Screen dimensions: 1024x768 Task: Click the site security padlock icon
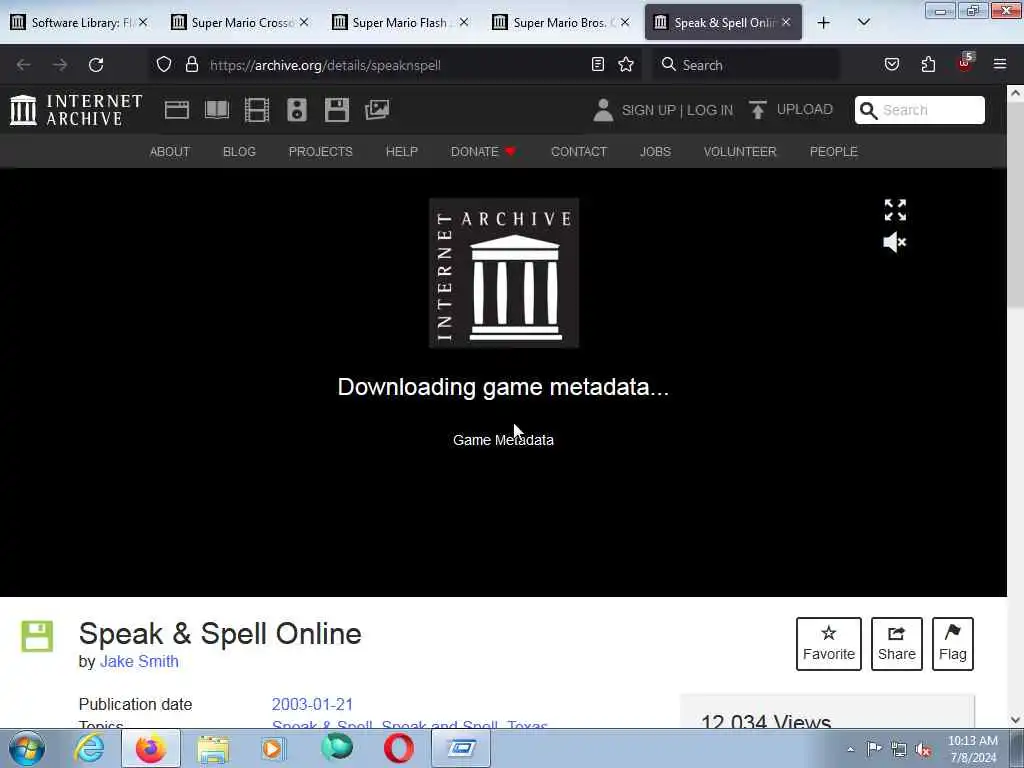[191, 65]
